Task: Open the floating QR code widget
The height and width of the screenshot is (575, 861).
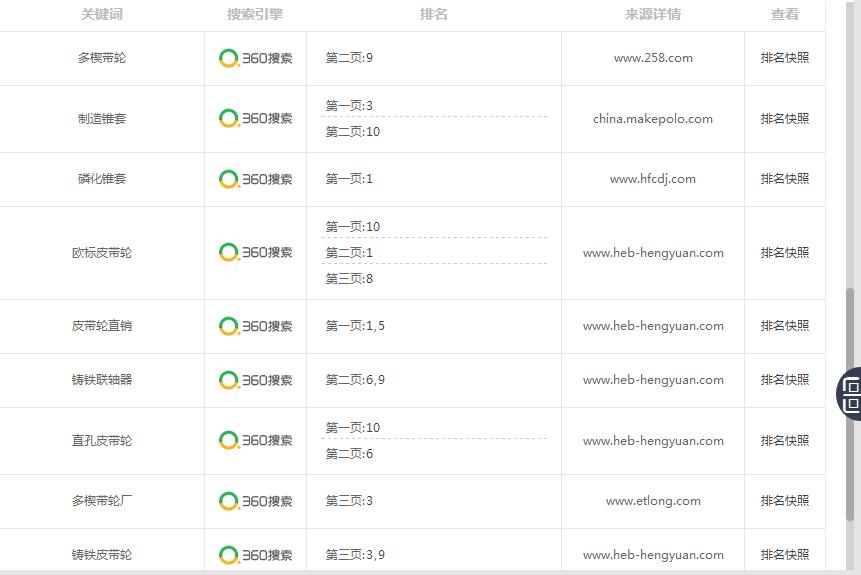Action: click(x=850, y=393)
